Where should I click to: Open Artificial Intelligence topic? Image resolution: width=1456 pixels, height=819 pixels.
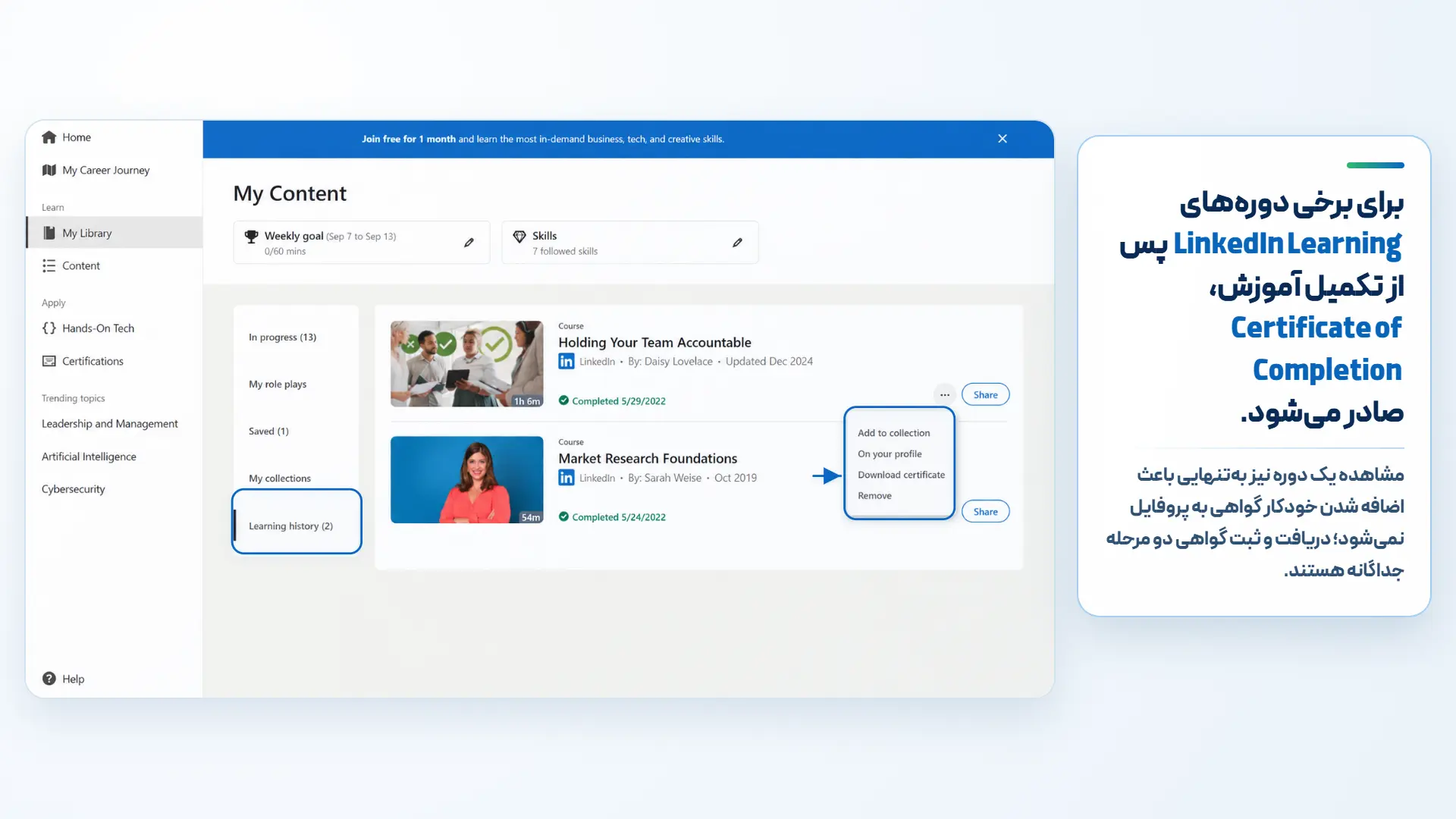click(89, 457)
